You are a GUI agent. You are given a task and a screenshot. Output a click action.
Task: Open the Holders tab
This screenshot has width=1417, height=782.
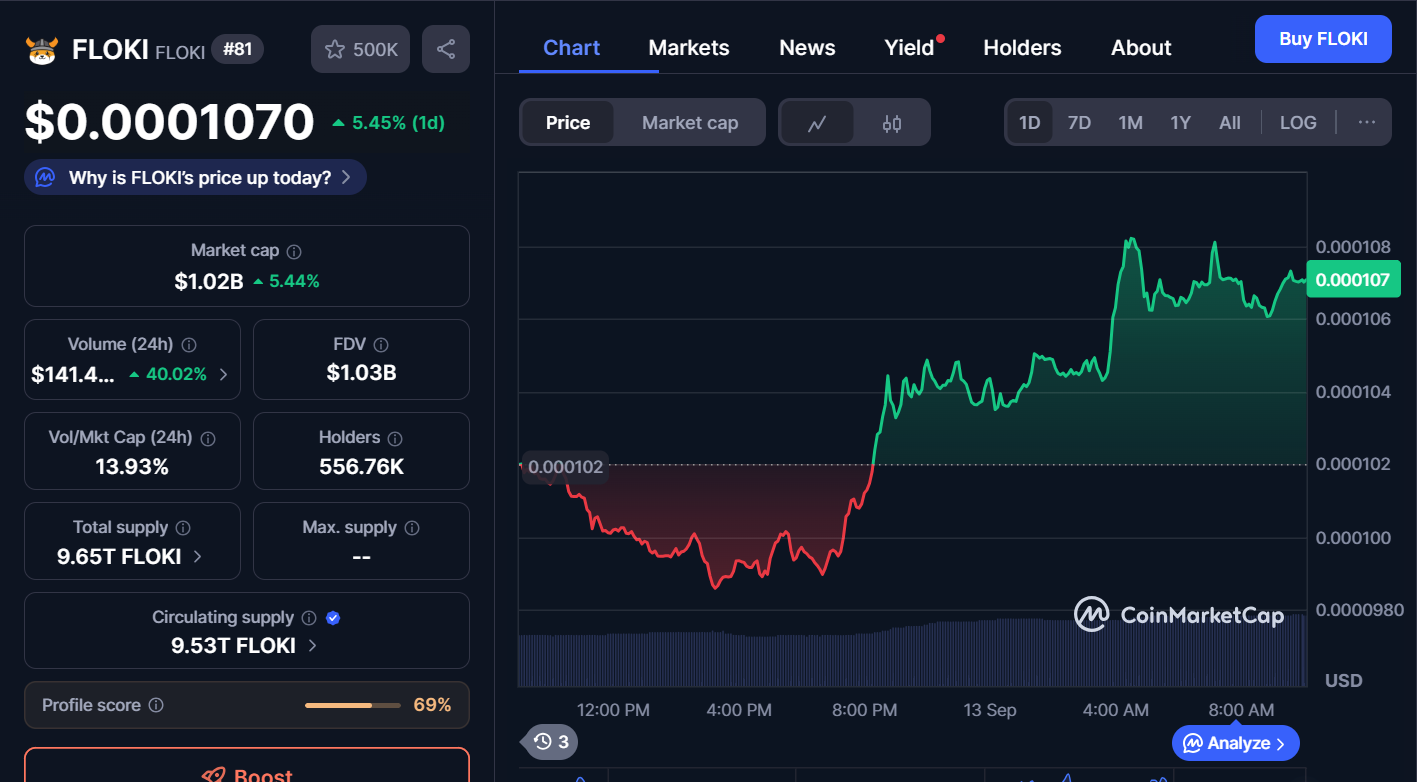[x=1022, y=48]
